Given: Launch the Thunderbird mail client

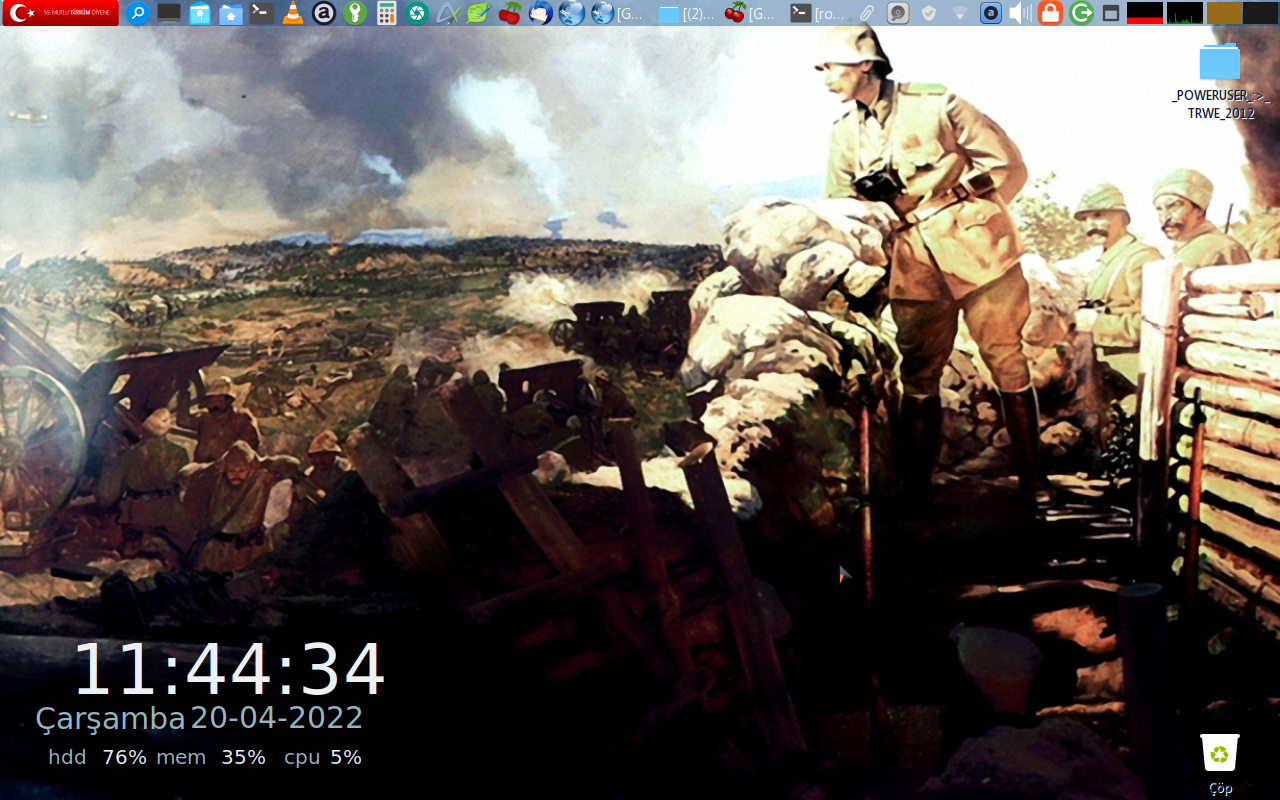Looking at the screenshot, I should pyautogui.click(x=540, y=13).
